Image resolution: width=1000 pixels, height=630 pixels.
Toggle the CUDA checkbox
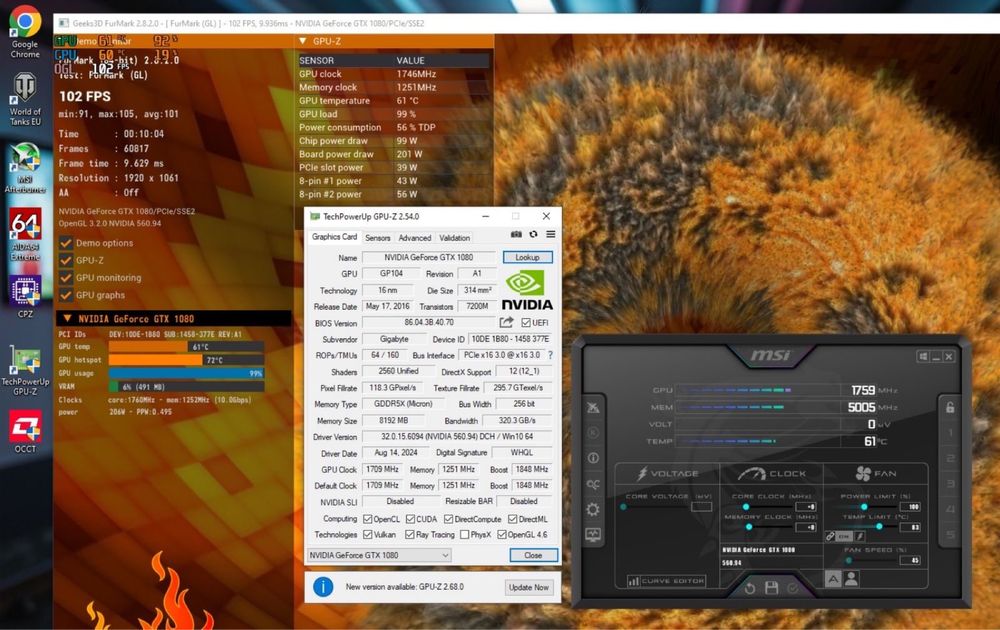pyautogui.click(x=410, y=519)
